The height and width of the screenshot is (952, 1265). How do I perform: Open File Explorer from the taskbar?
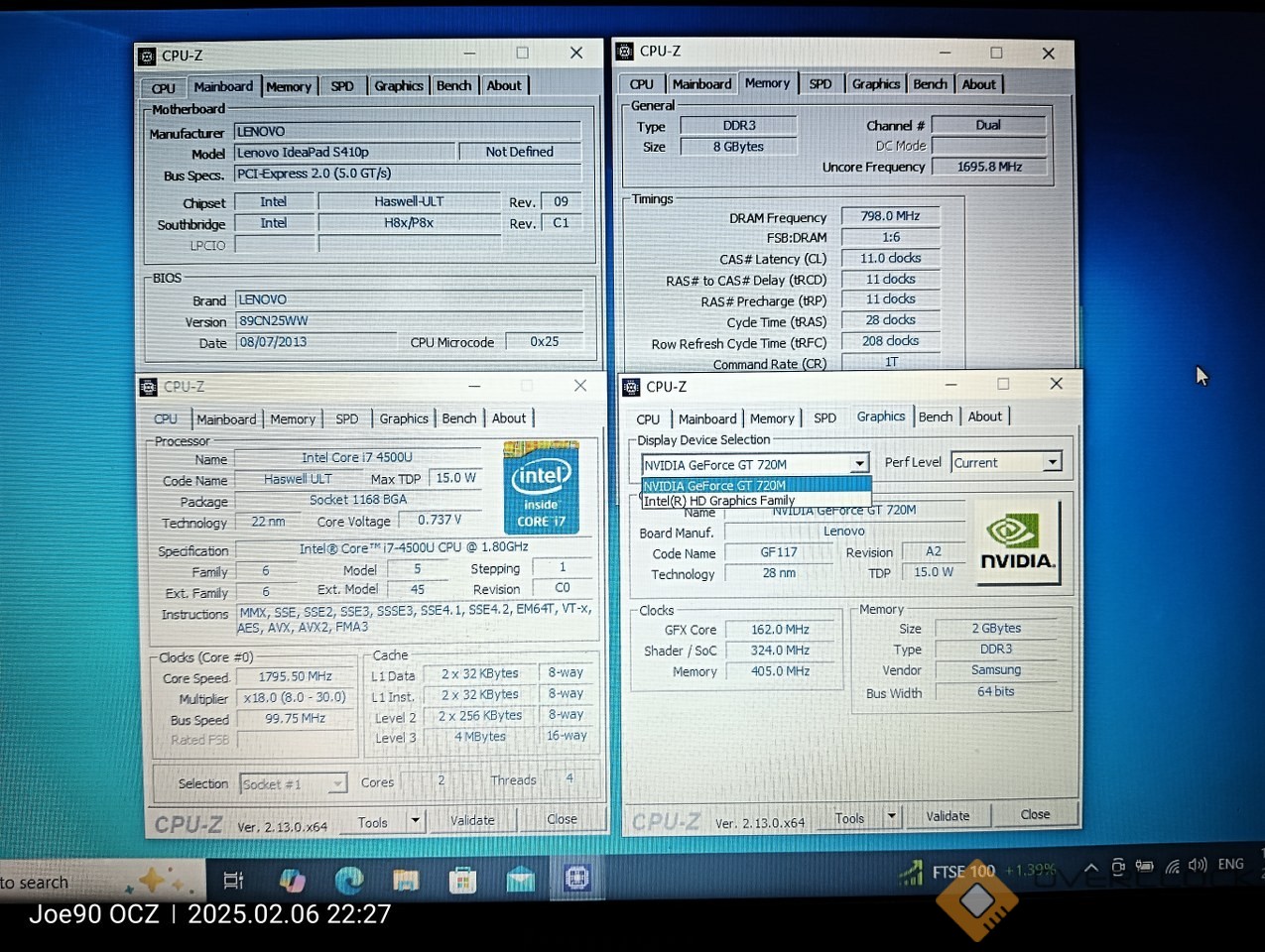(405, 880)
